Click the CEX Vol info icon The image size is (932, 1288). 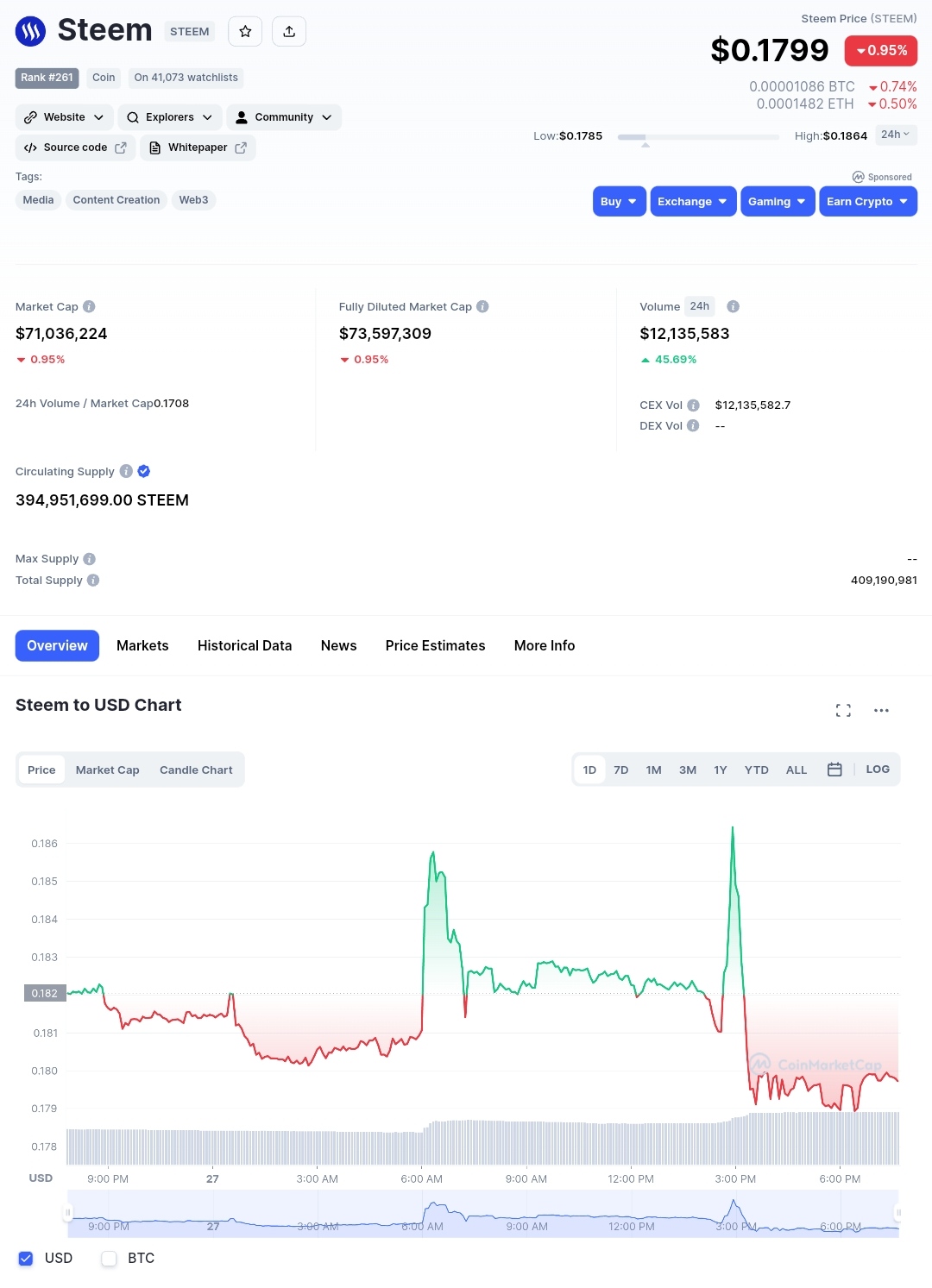point(693,405)
